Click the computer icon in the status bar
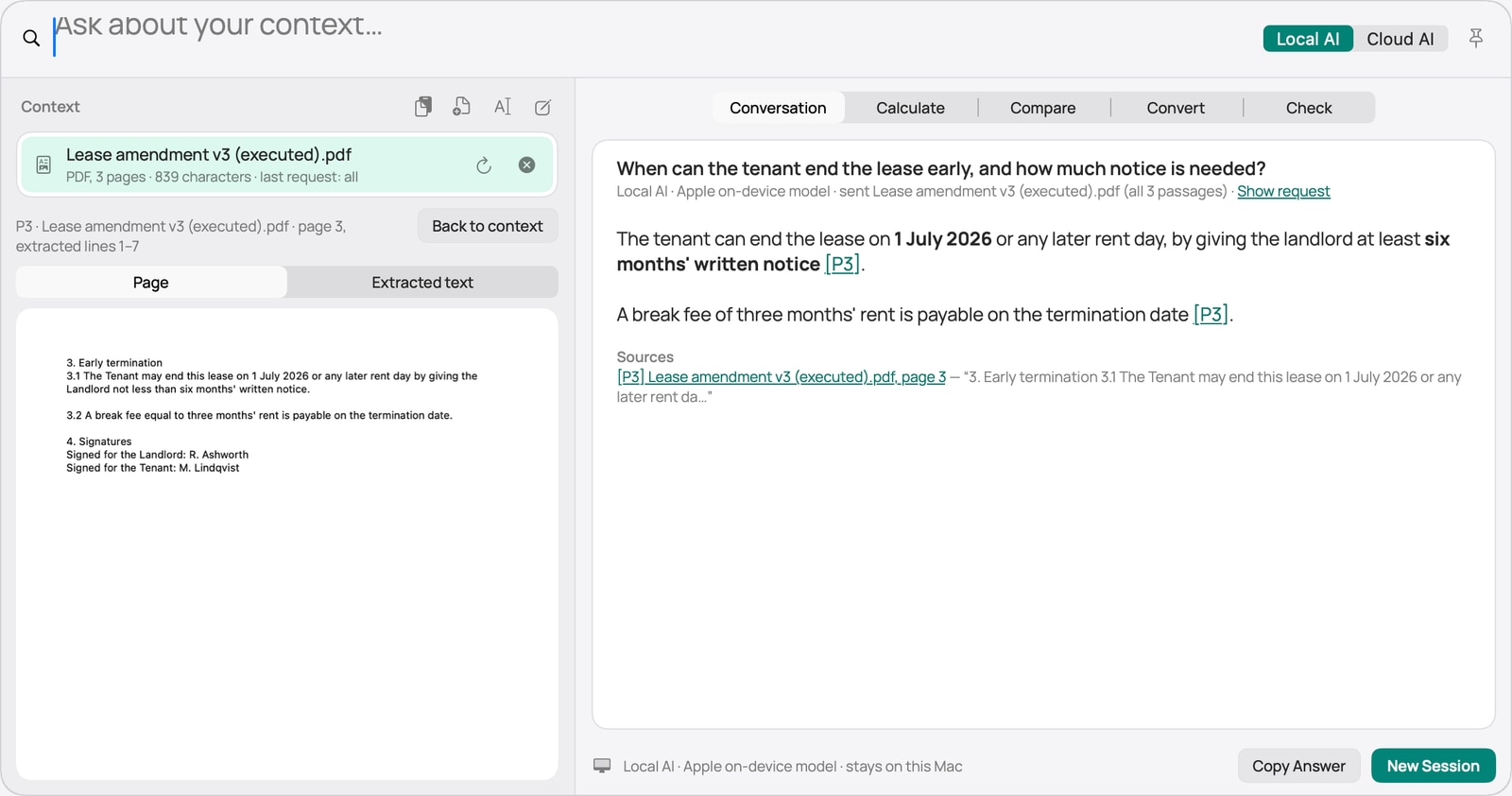The height and width of the screenshot is (796, 1512). tap(602, 766)
